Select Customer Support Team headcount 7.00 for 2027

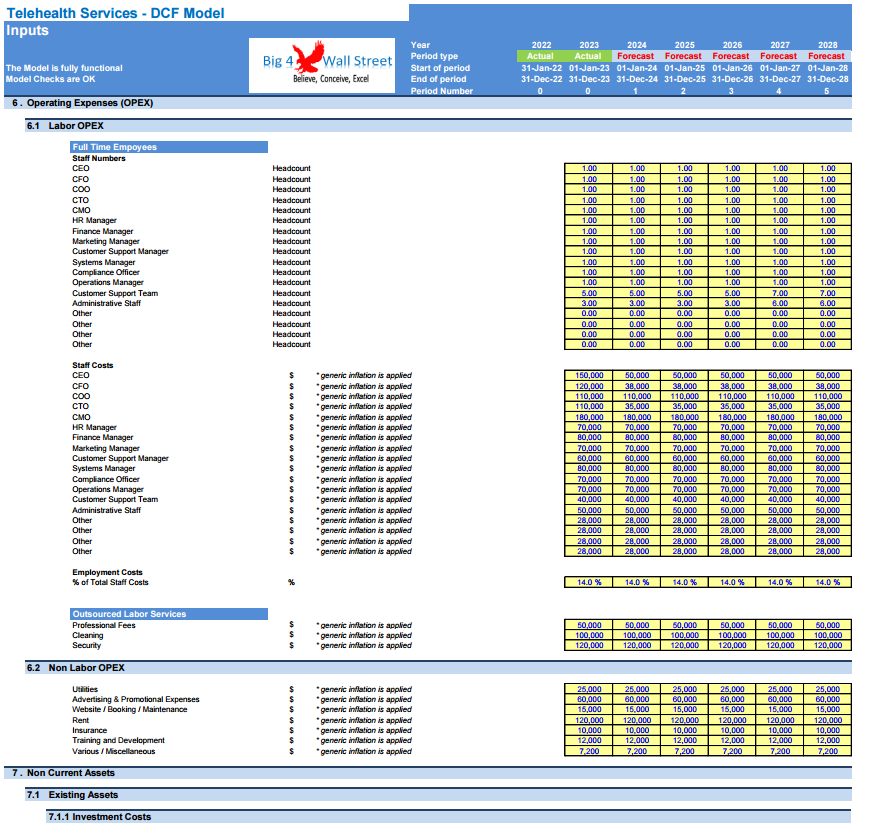(780, 293)
